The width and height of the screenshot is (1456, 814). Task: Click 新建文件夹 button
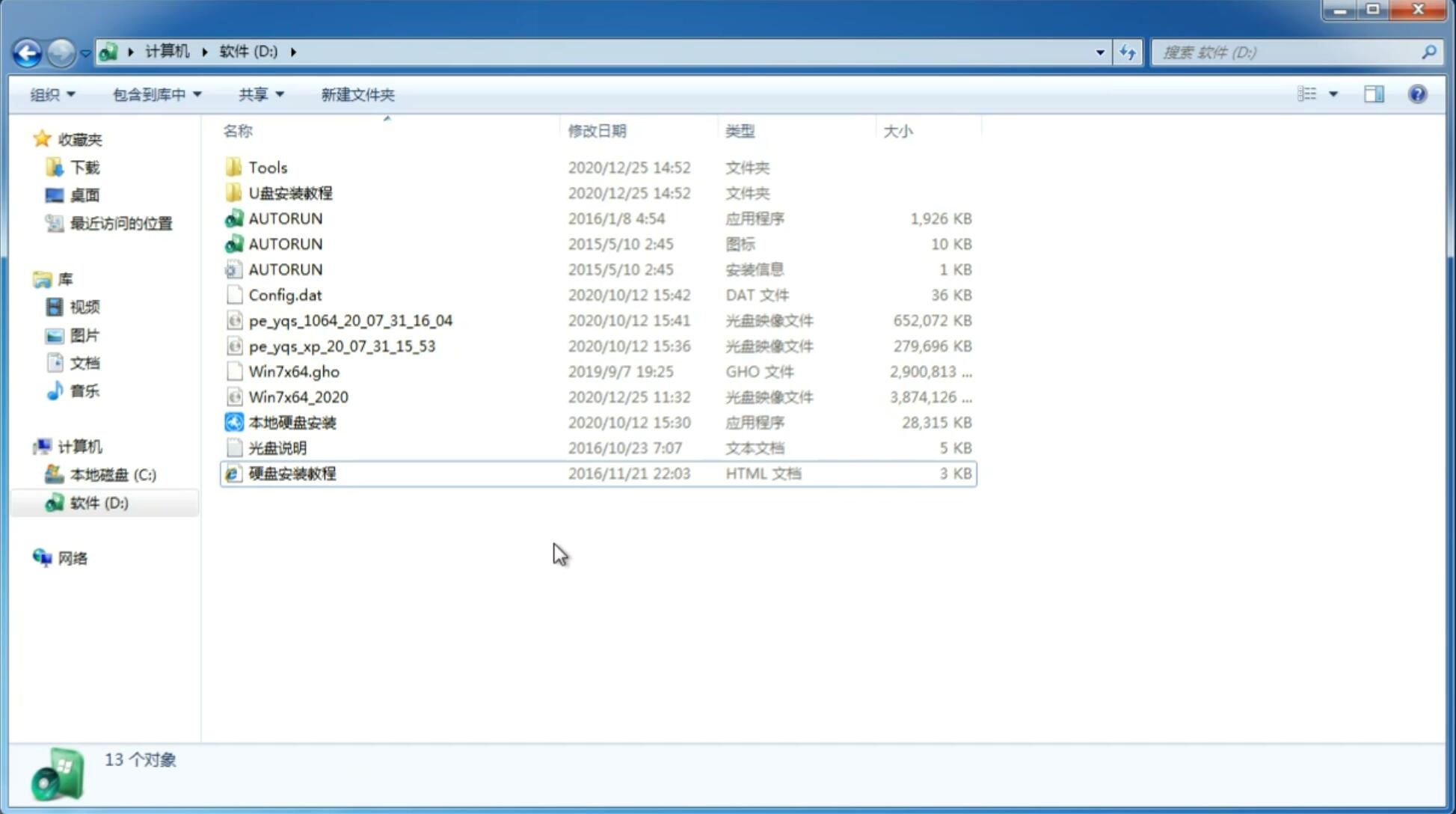click(x=358, y=94)
